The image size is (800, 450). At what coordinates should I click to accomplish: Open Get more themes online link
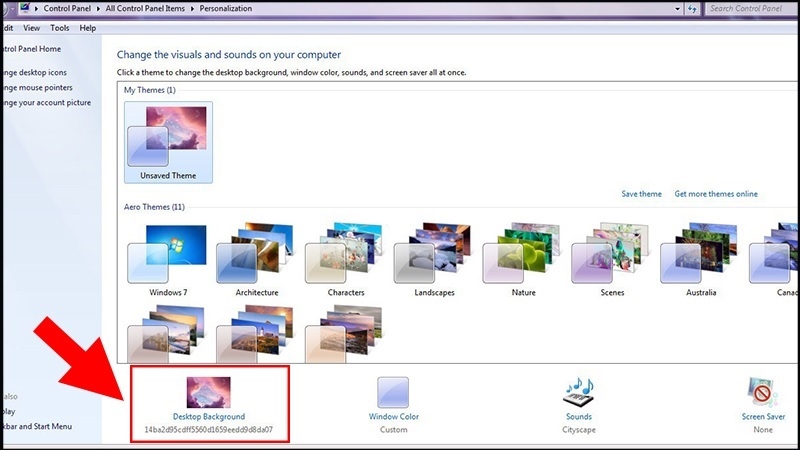click(715, 194)
